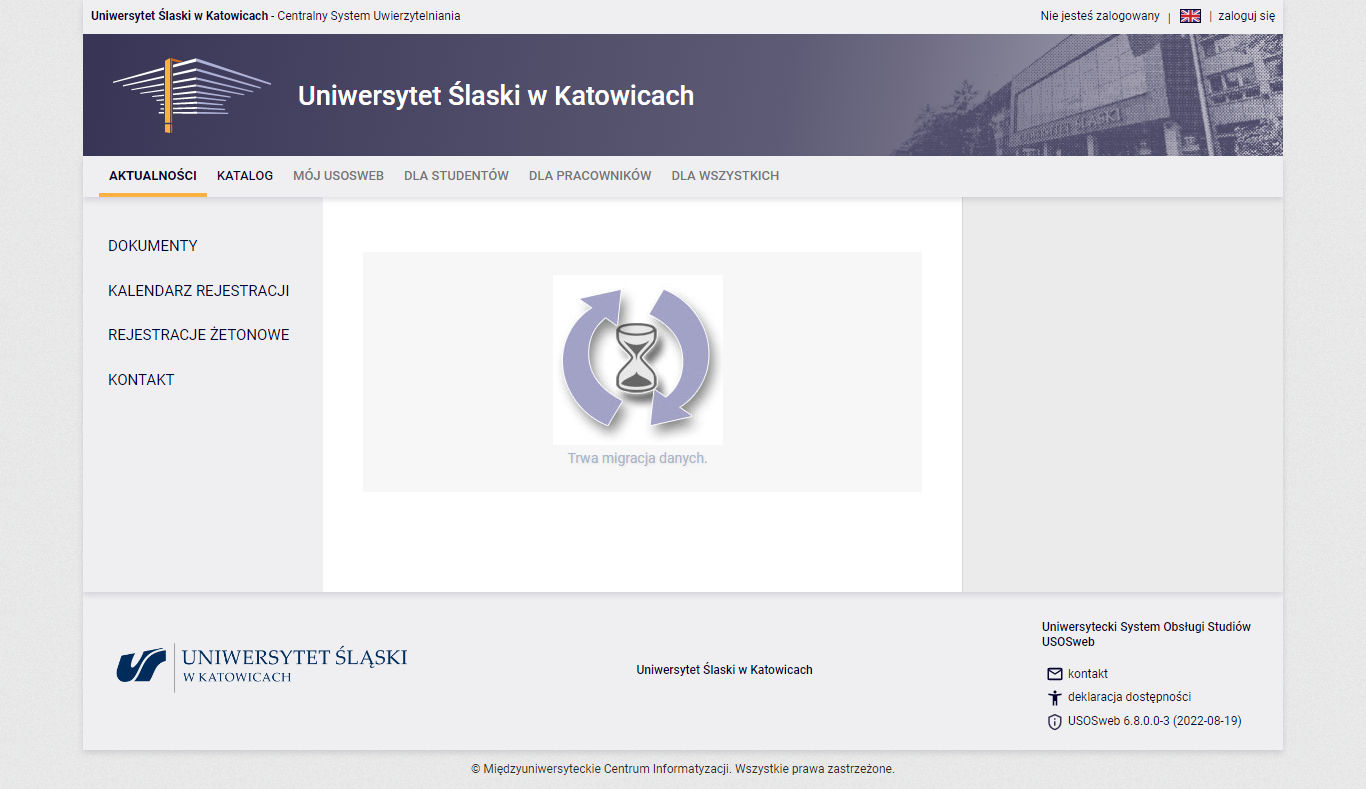The width and height of the screenshot is (1366, 789).
Task: Click the university building logo in the banner
Action: [x=191, y=95]
